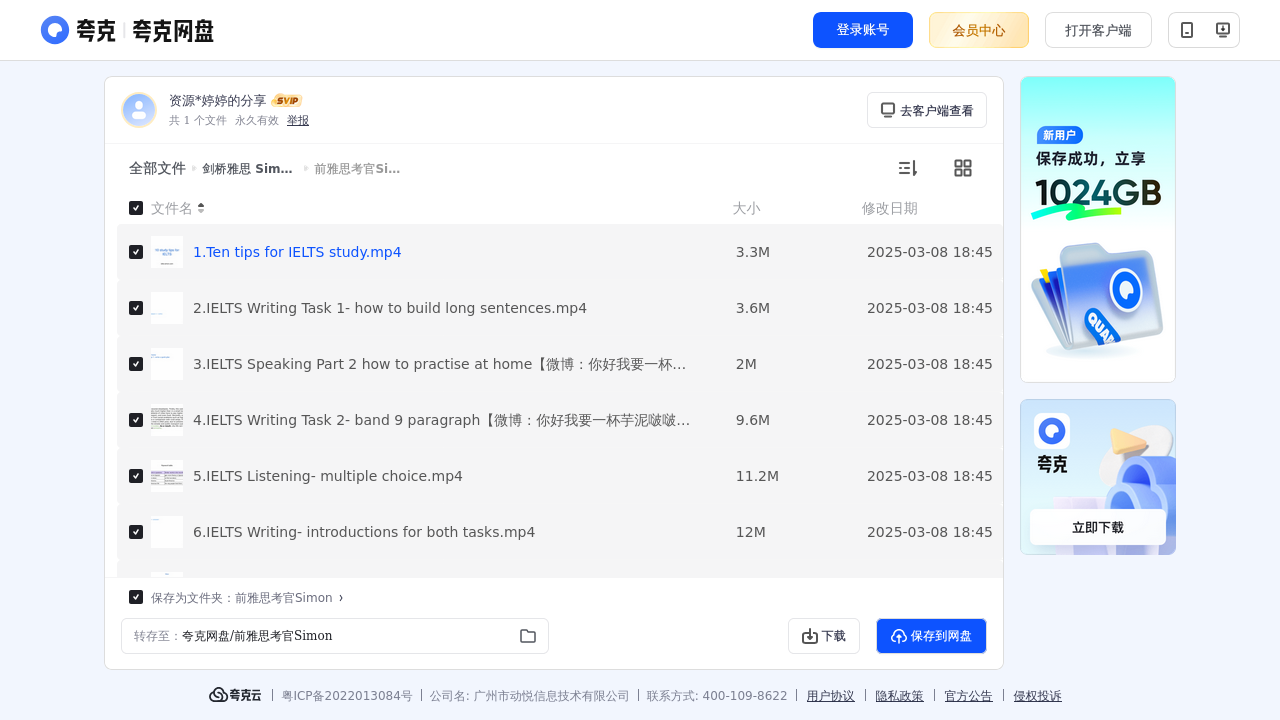
Task: Sort by 文件名 column header
Action: (172, 208)
